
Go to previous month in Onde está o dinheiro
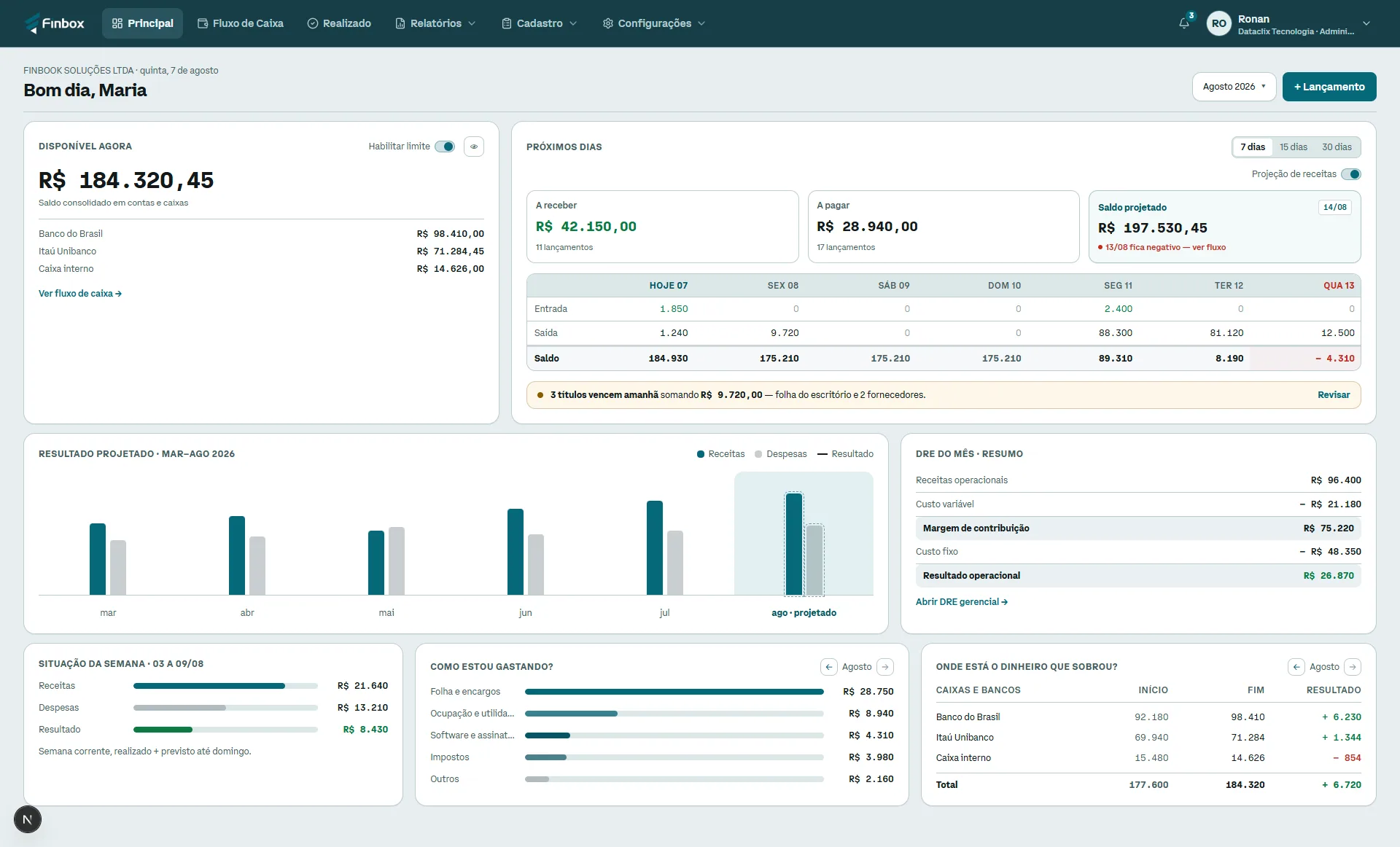coord(1296,667)
